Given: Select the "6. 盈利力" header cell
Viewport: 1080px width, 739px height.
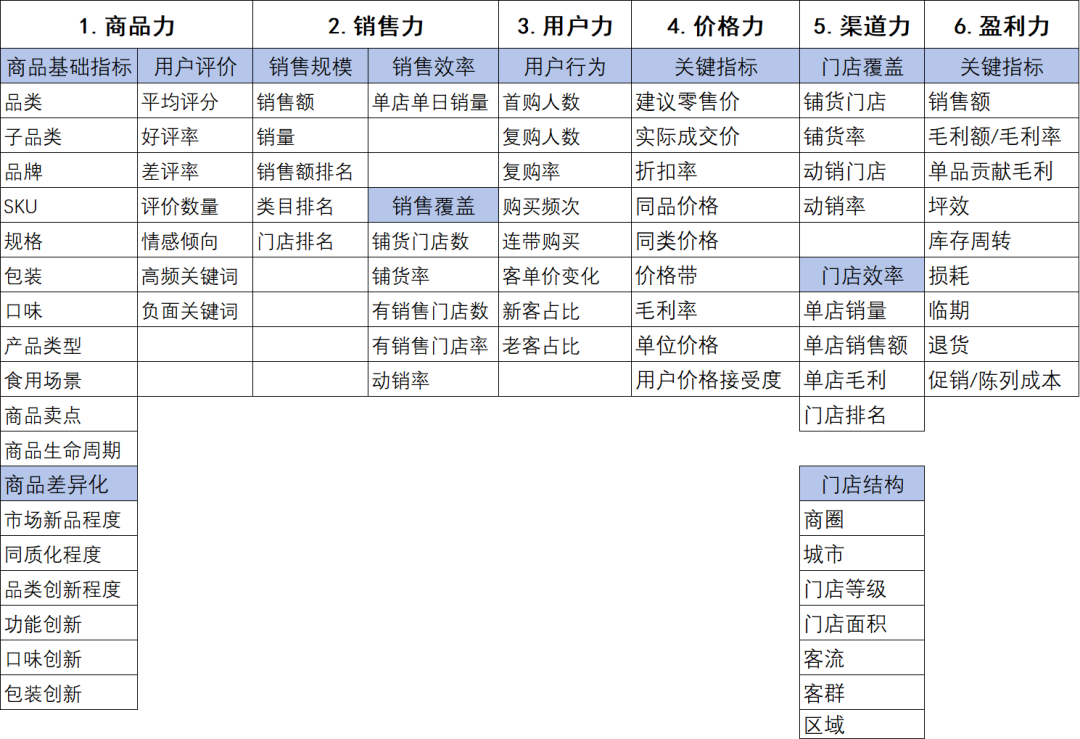Looking at the screenshot, I should pos(1001,25).
